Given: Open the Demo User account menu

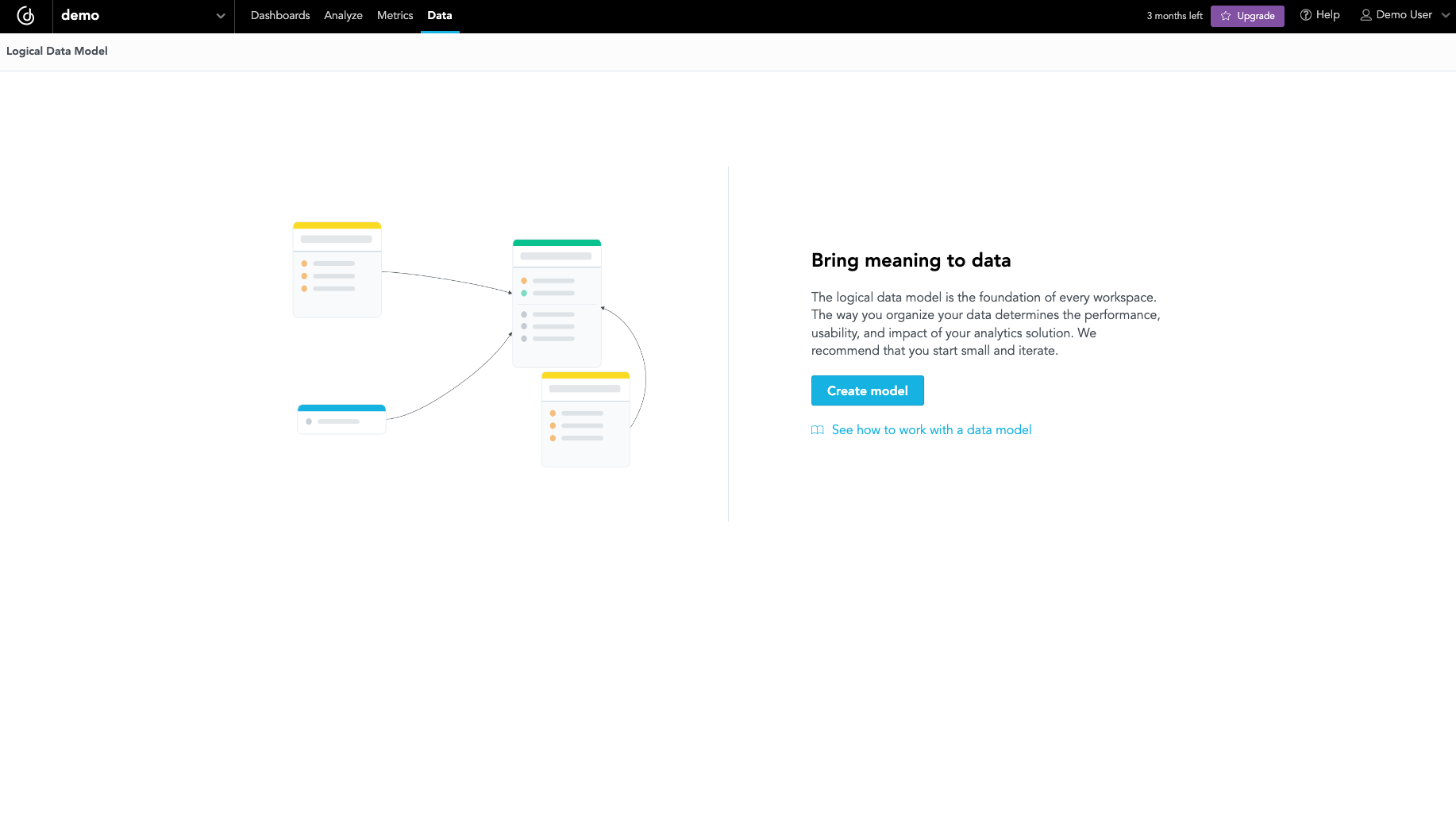Looking at the screenshot, I should pyautogui.click(x=1405, y=15).
